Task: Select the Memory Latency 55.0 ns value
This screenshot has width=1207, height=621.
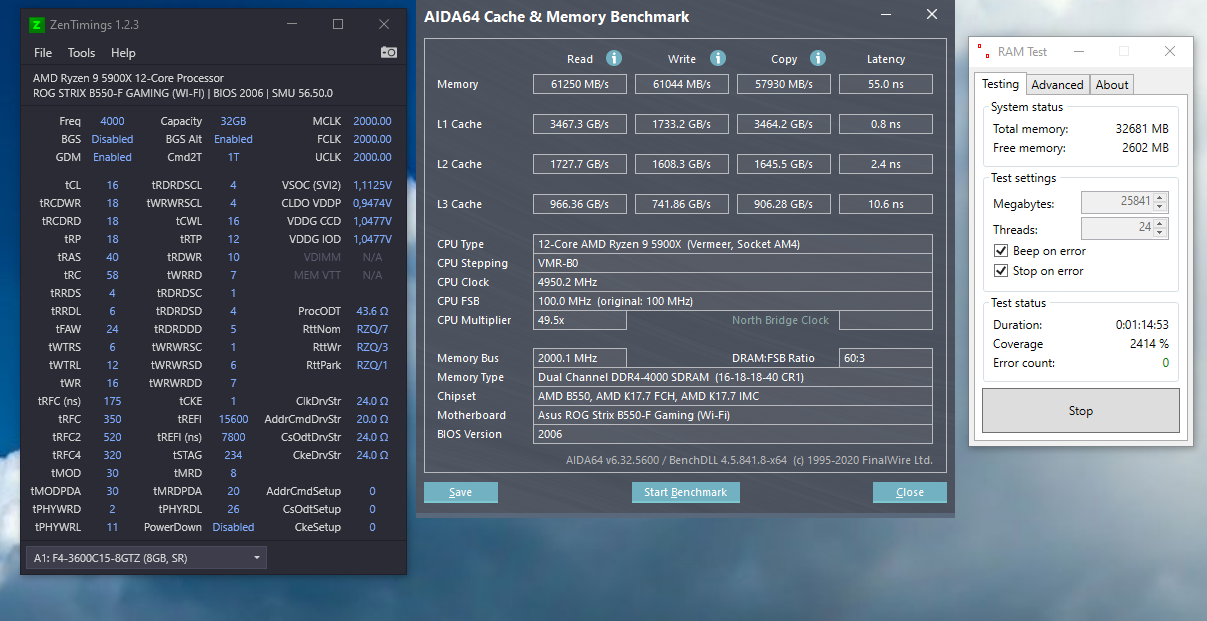Action: pyautogui.click(x=886, y=84)
